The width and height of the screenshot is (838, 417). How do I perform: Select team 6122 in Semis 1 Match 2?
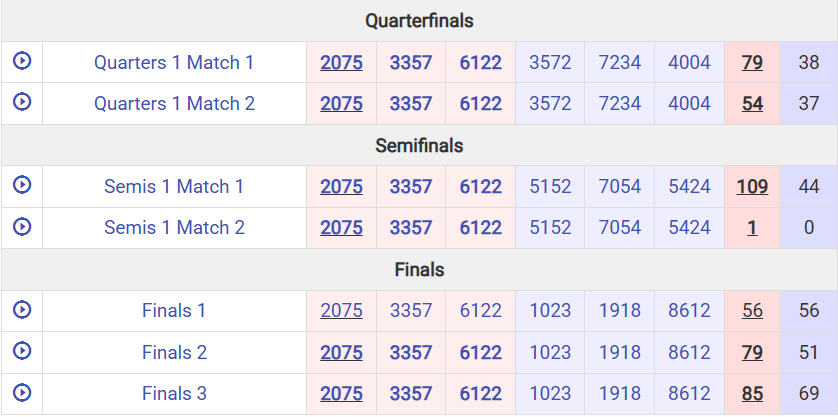480,228
